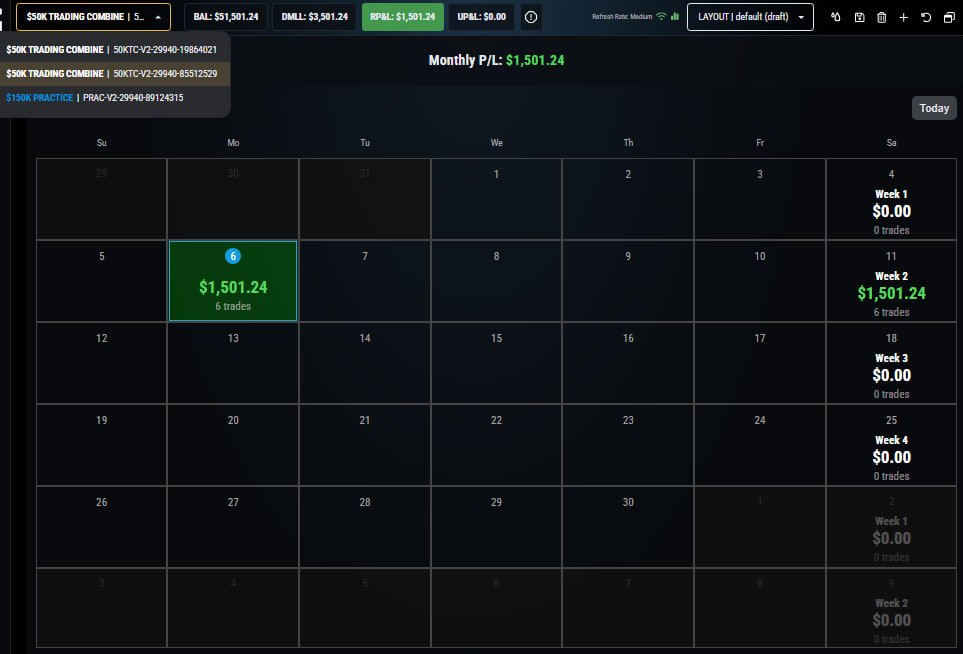Select calendar day 24
Screen dimensions: 963x654
760,445
